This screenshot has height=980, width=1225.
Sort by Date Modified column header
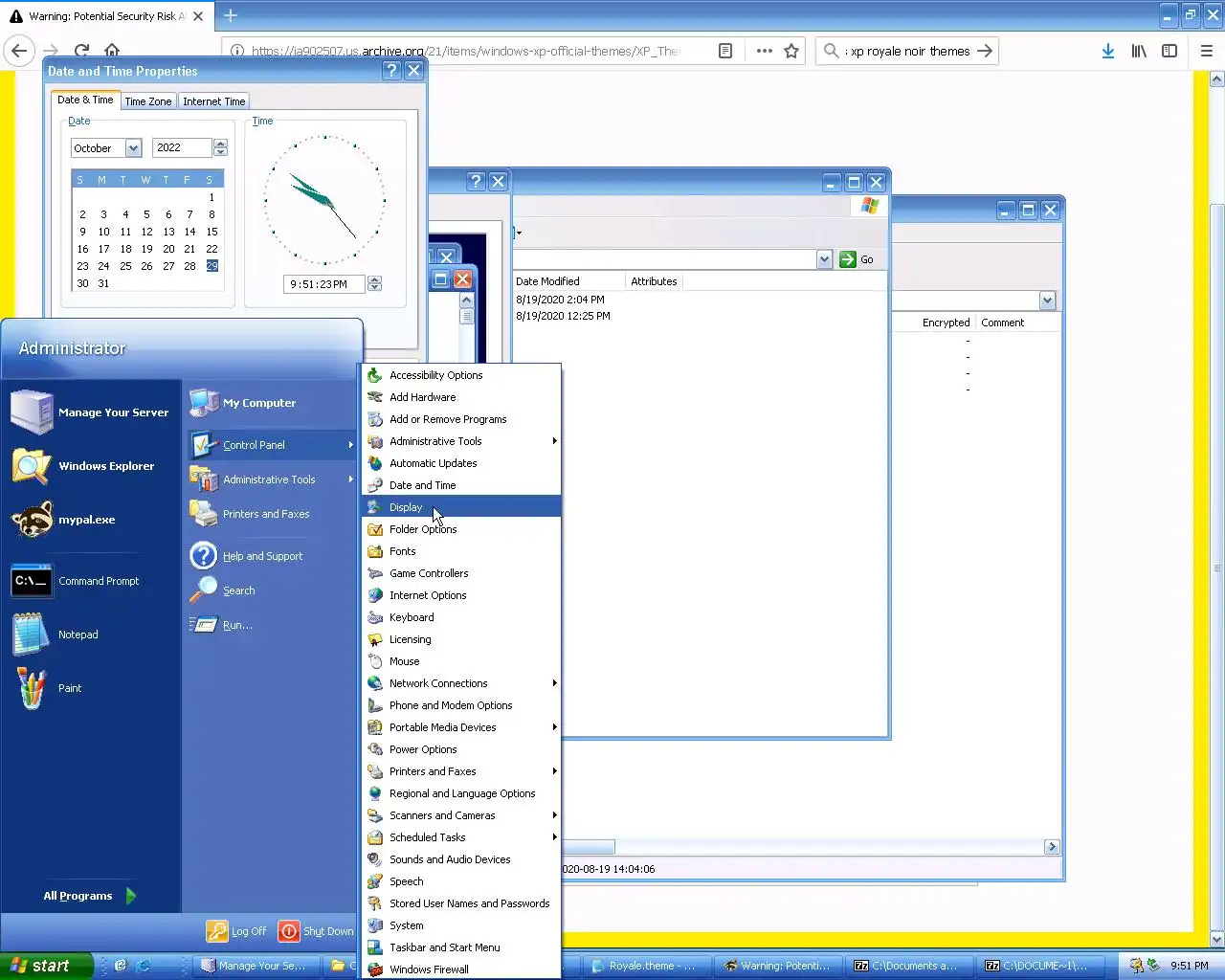pyautogui.click(x=568, y=281)
